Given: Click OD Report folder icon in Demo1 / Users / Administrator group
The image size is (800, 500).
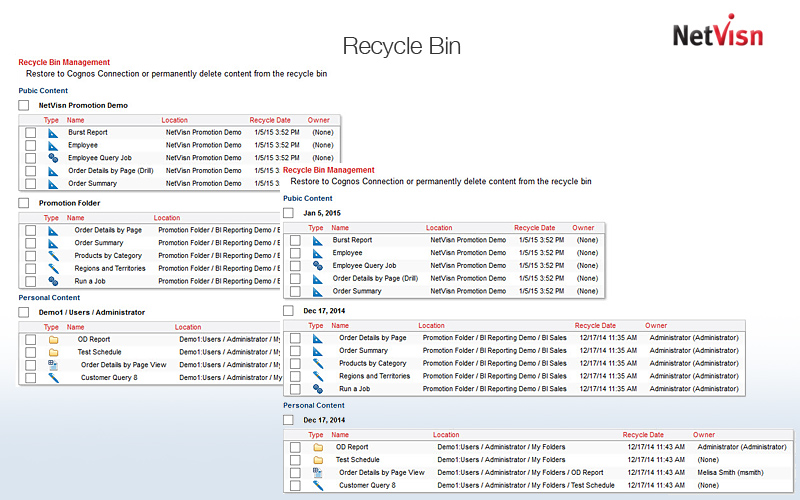Looking at the screenshot, I should point(53,340).
